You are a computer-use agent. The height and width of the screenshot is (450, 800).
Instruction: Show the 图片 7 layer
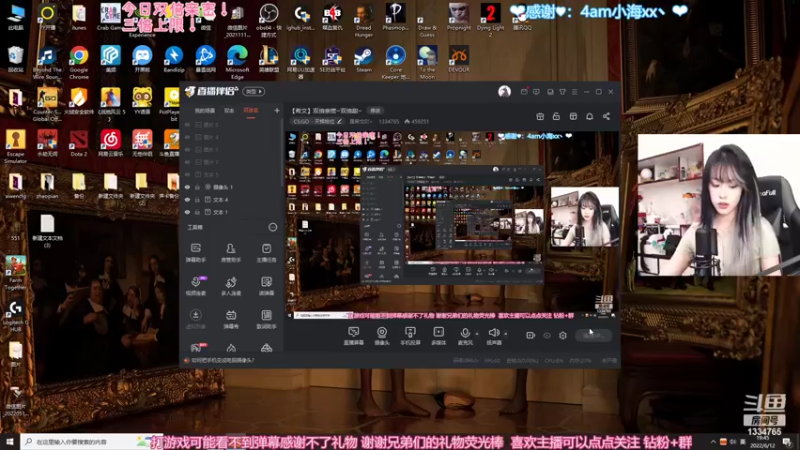tap(187, 162)
